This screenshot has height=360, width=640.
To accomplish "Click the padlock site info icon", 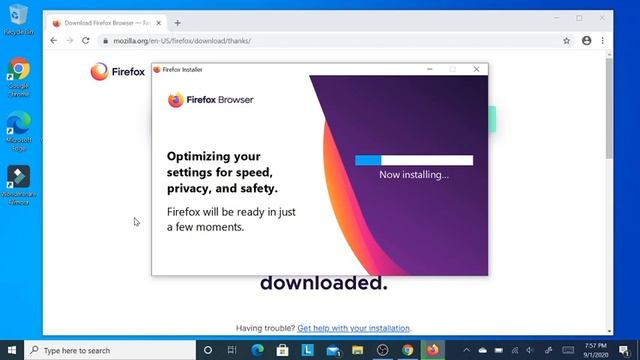I will pos(105,41).
